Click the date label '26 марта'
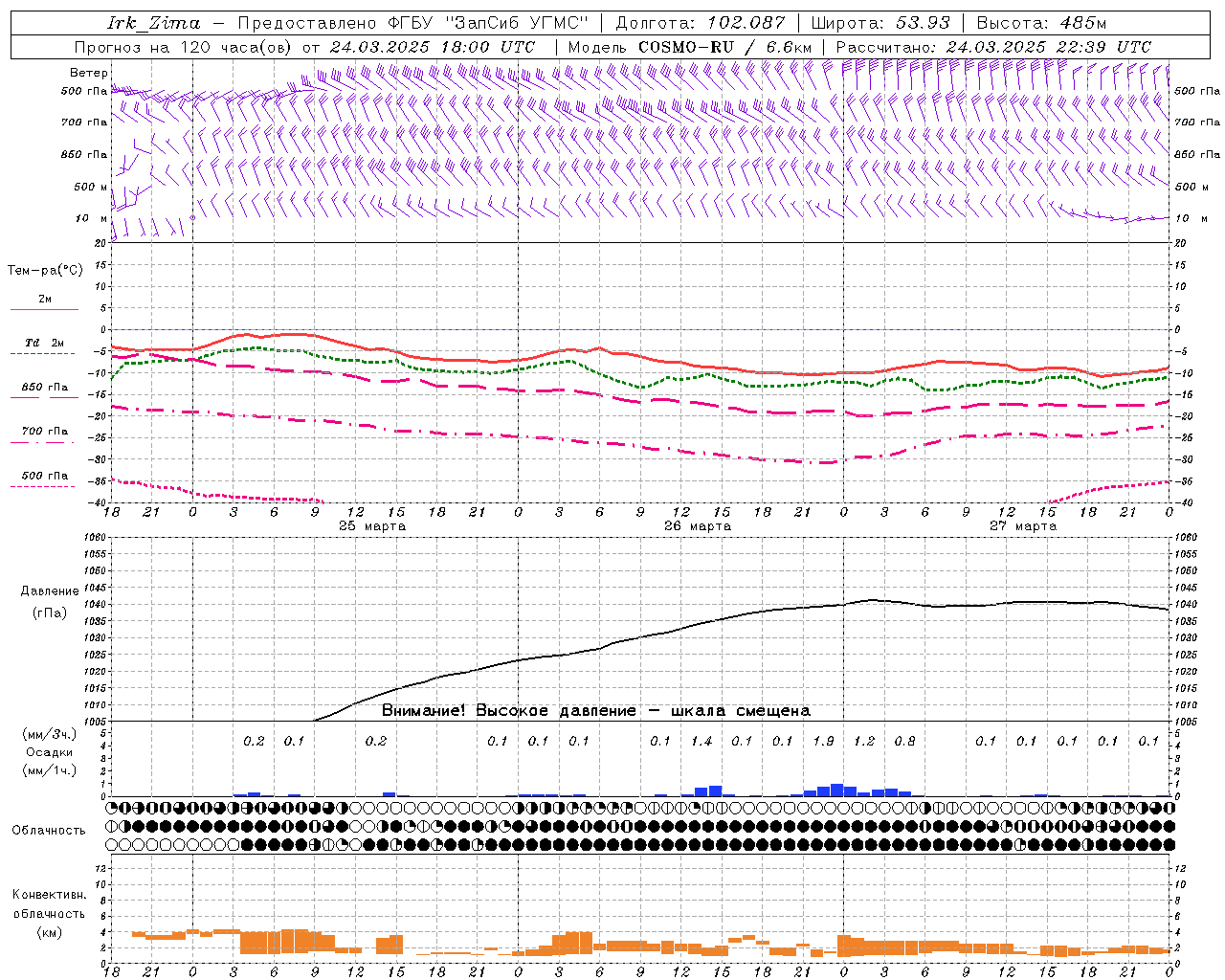 point(698,526)
